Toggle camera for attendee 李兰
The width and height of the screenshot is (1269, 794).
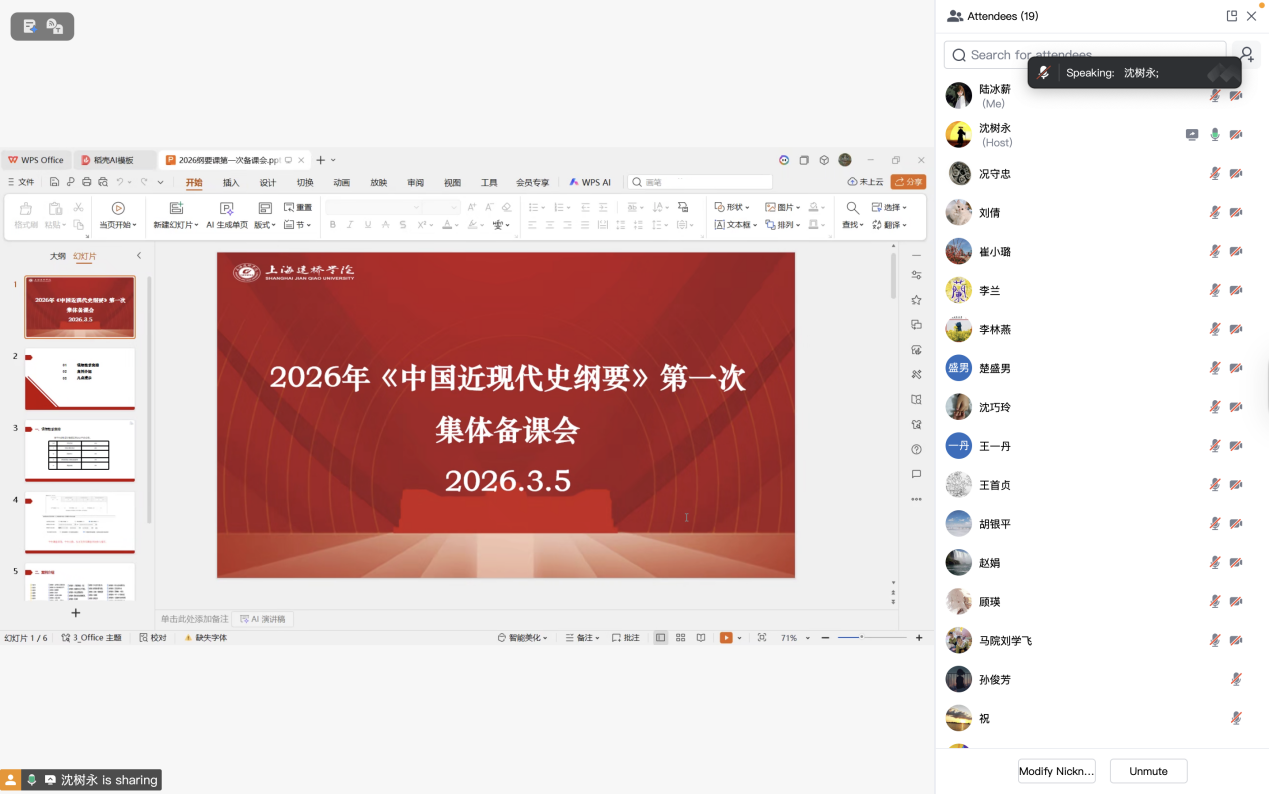click(1237, 290)
